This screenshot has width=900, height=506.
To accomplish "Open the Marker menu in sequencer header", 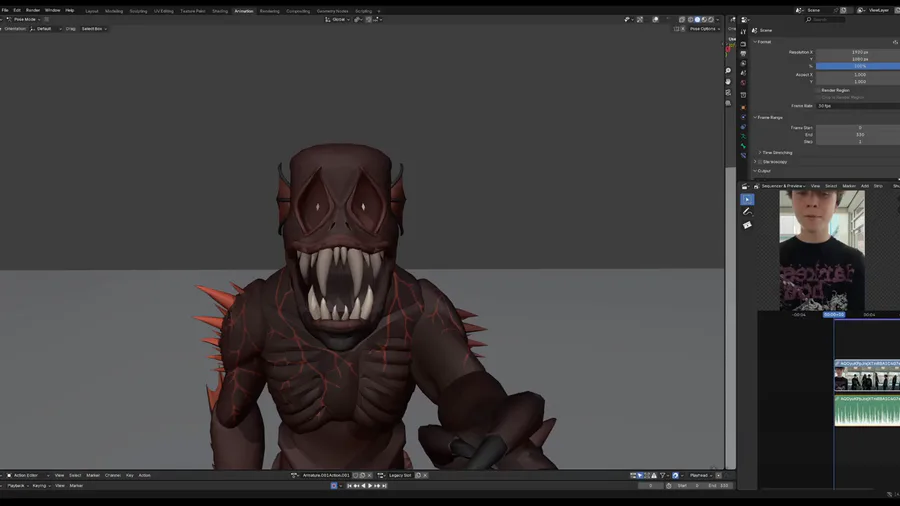I will tap(849, 186).
